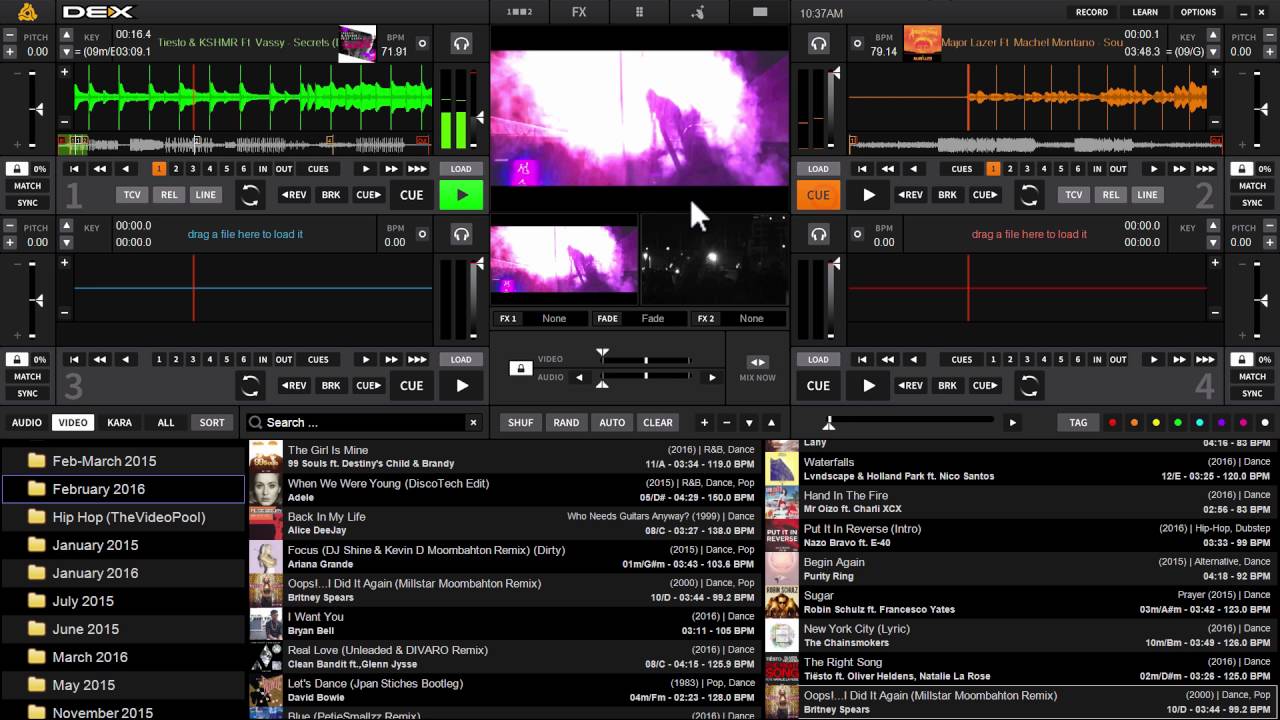
Task: Click the green play button on deck 1
Action: (x=461, y=195)
